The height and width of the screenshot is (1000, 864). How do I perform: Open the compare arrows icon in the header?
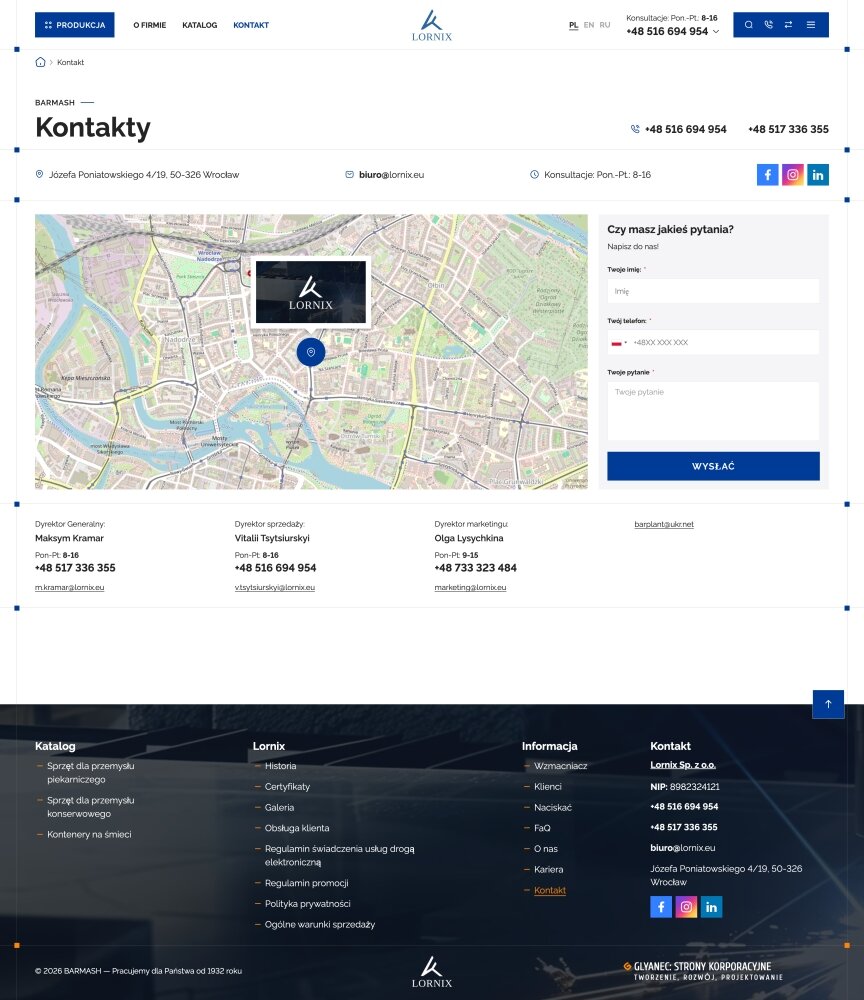[x=788, y=25]
